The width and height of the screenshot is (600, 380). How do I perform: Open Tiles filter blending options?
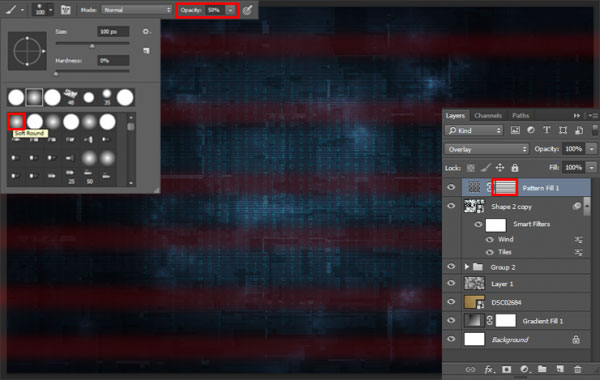[578, 253]
